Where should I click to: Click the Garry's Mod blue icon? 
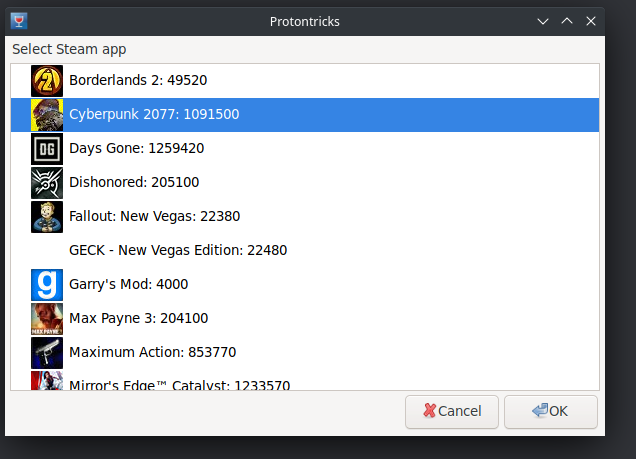point(47,284)
